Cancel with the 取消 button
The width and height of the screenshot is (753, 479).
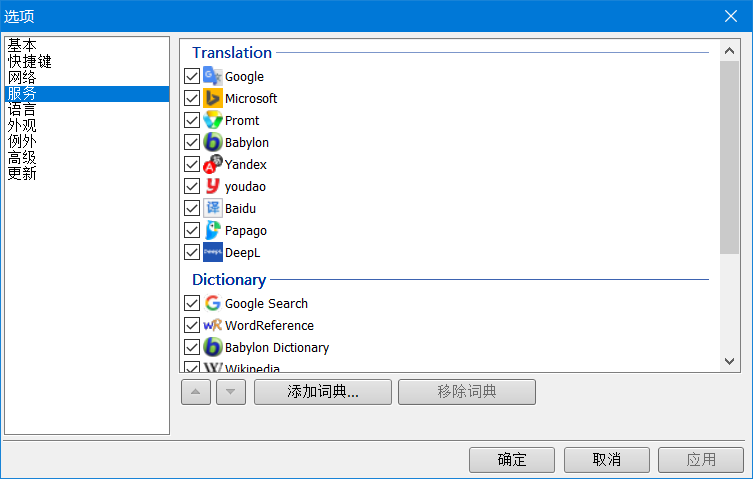(x=607, y=460)
